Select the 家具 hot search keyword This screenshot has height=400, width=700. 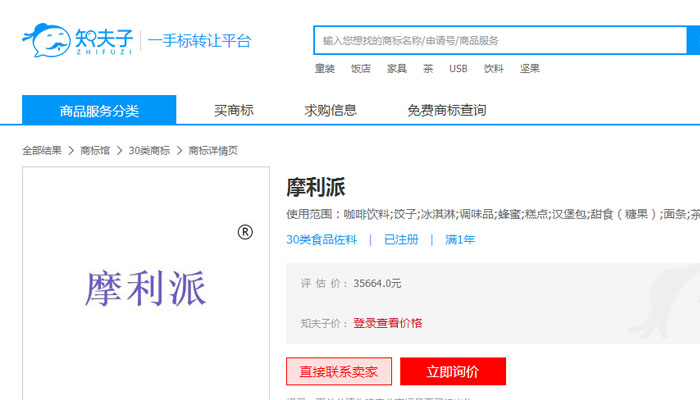coord(396,69)
